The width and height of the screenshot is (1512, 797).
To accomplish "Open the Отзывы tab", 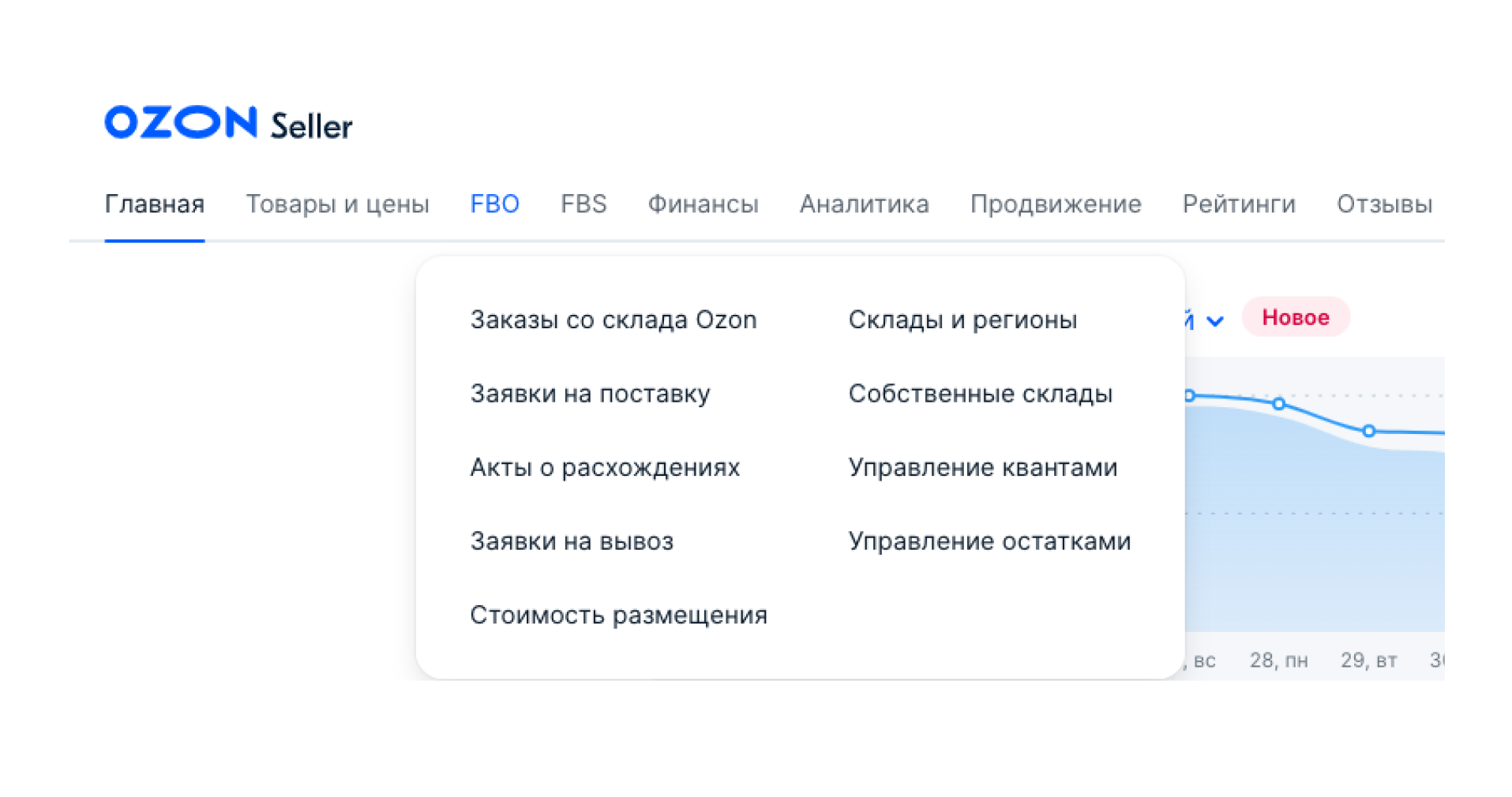I will (x=1384, y=204).
